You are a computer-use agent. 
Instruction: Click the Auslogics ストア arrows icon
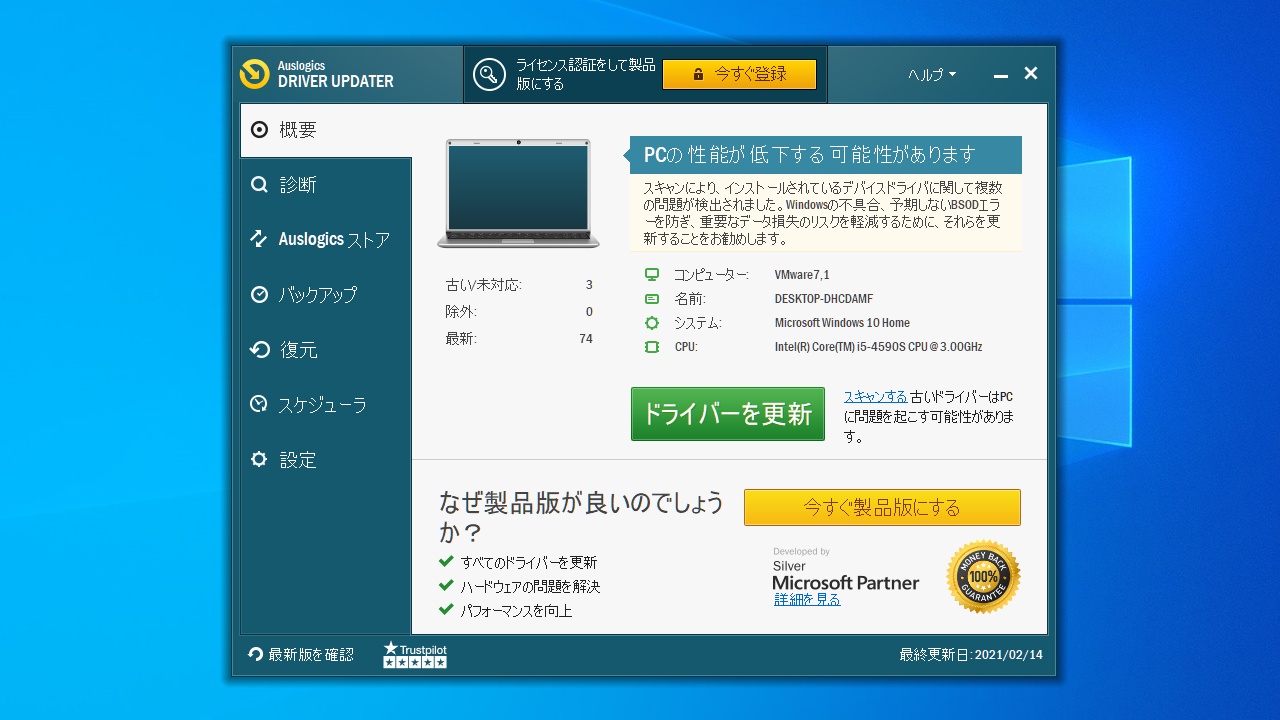tap(259, 239)
